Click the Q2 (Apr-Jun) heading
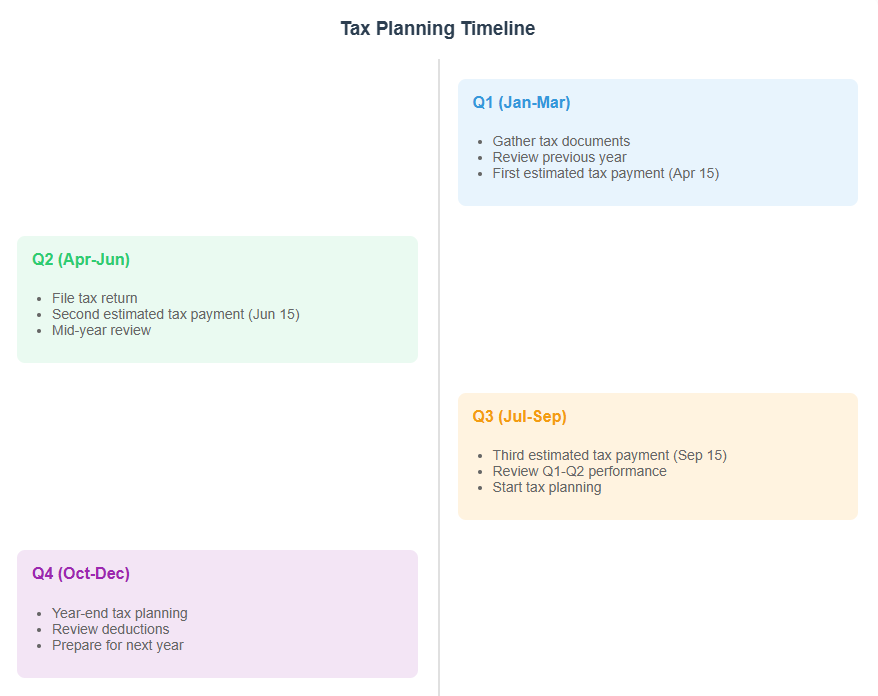This screenshot has height=696, width=878. click(81, 260)
